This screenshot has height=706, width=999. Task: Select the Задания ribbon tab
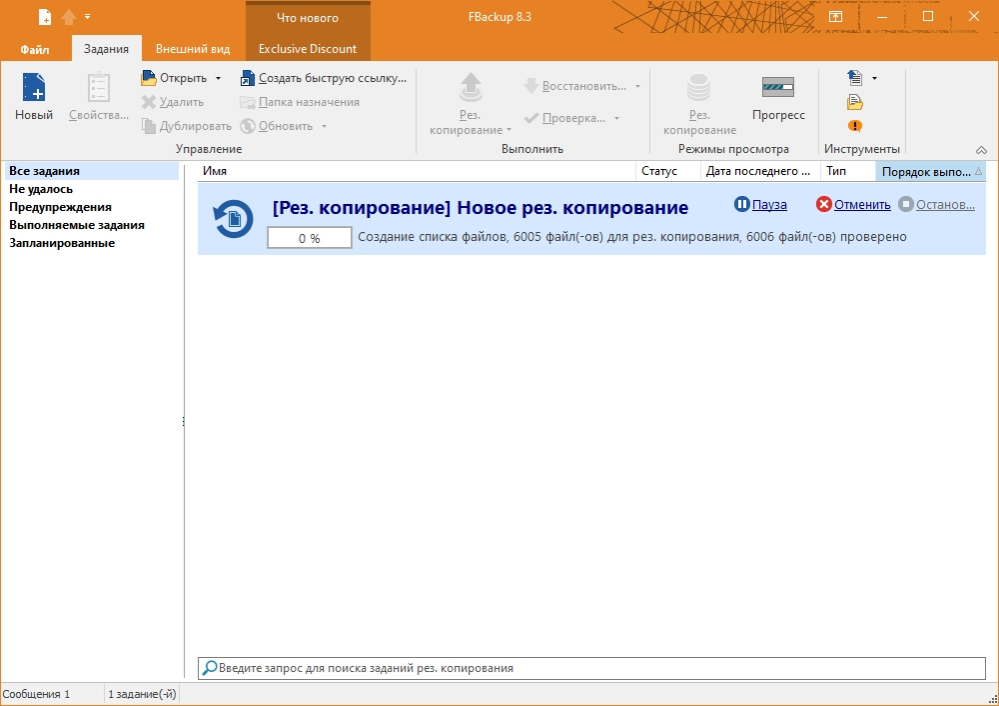pyautogui.click(x=106, y=48)
